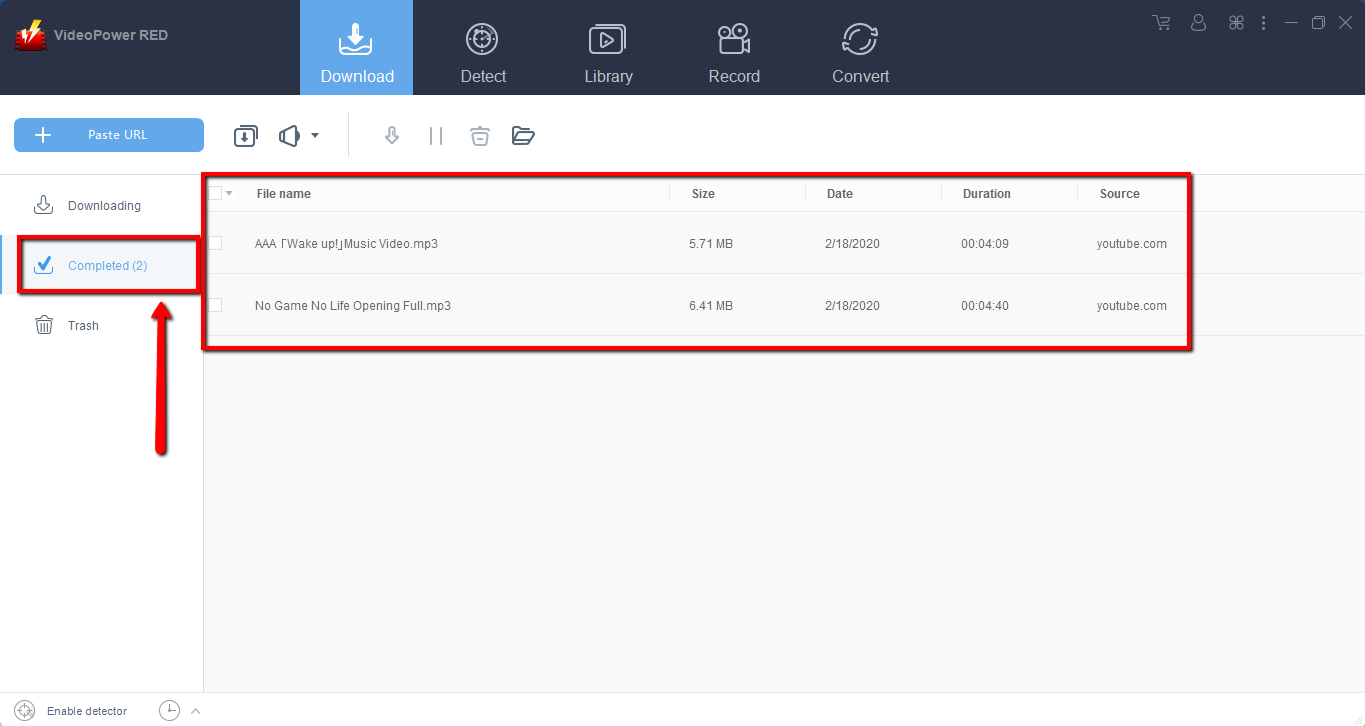The width and height of the screenshot is (1365, 726).
Task: Click the VideoPower RED logo icon
Action: tap(30, 35)
